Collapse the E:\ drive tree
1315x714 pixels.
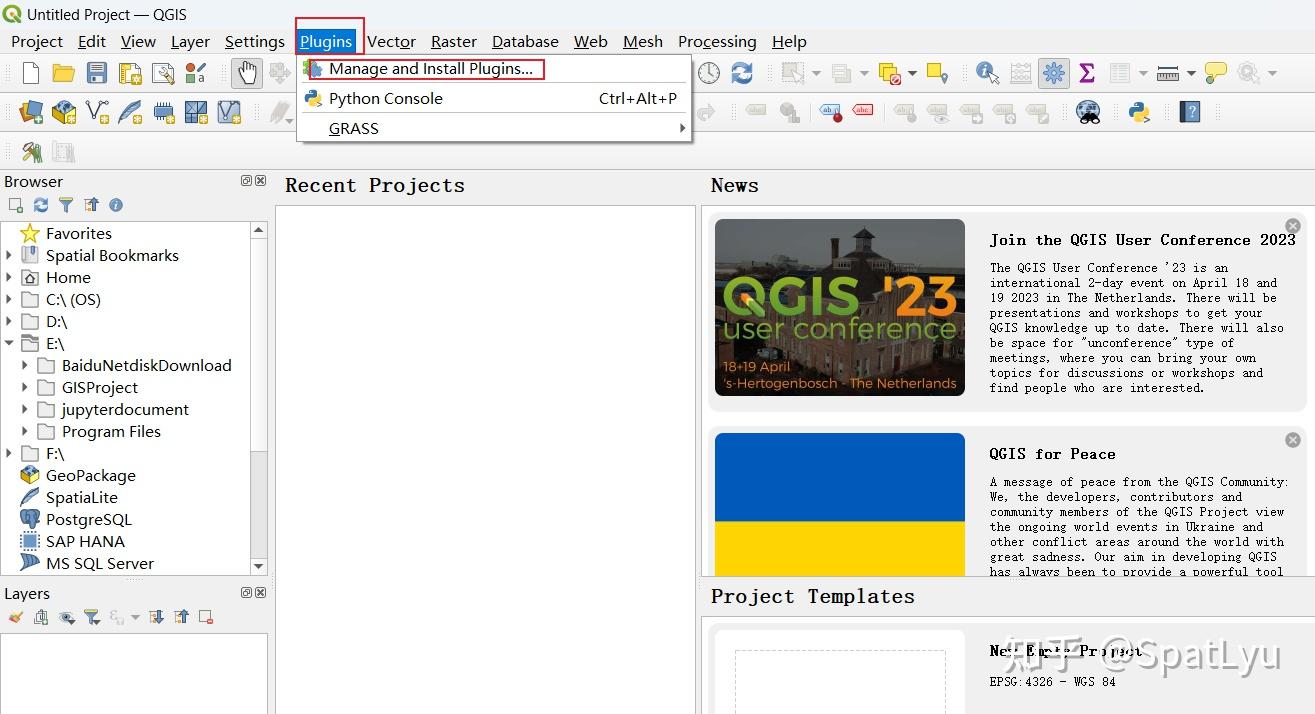[x=8, y=343]
